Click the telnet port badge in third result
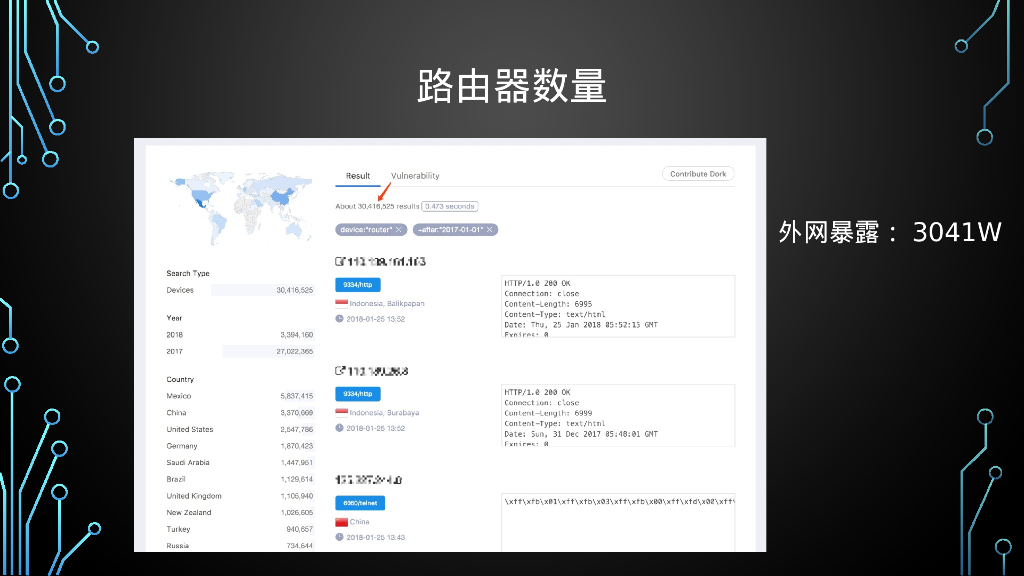Image resolution: width=1024 pixels, height=576 pixels. tap(360, 503)
